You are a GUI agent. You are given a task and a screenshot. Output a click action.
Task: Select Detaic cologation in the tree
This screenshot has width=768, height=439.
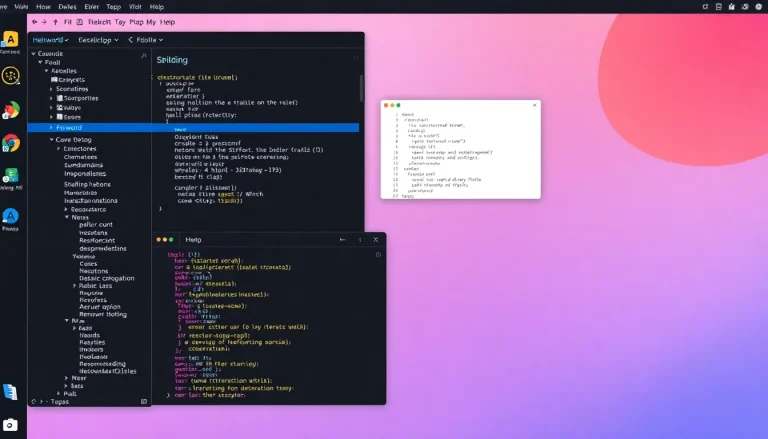tap(107, 278)
